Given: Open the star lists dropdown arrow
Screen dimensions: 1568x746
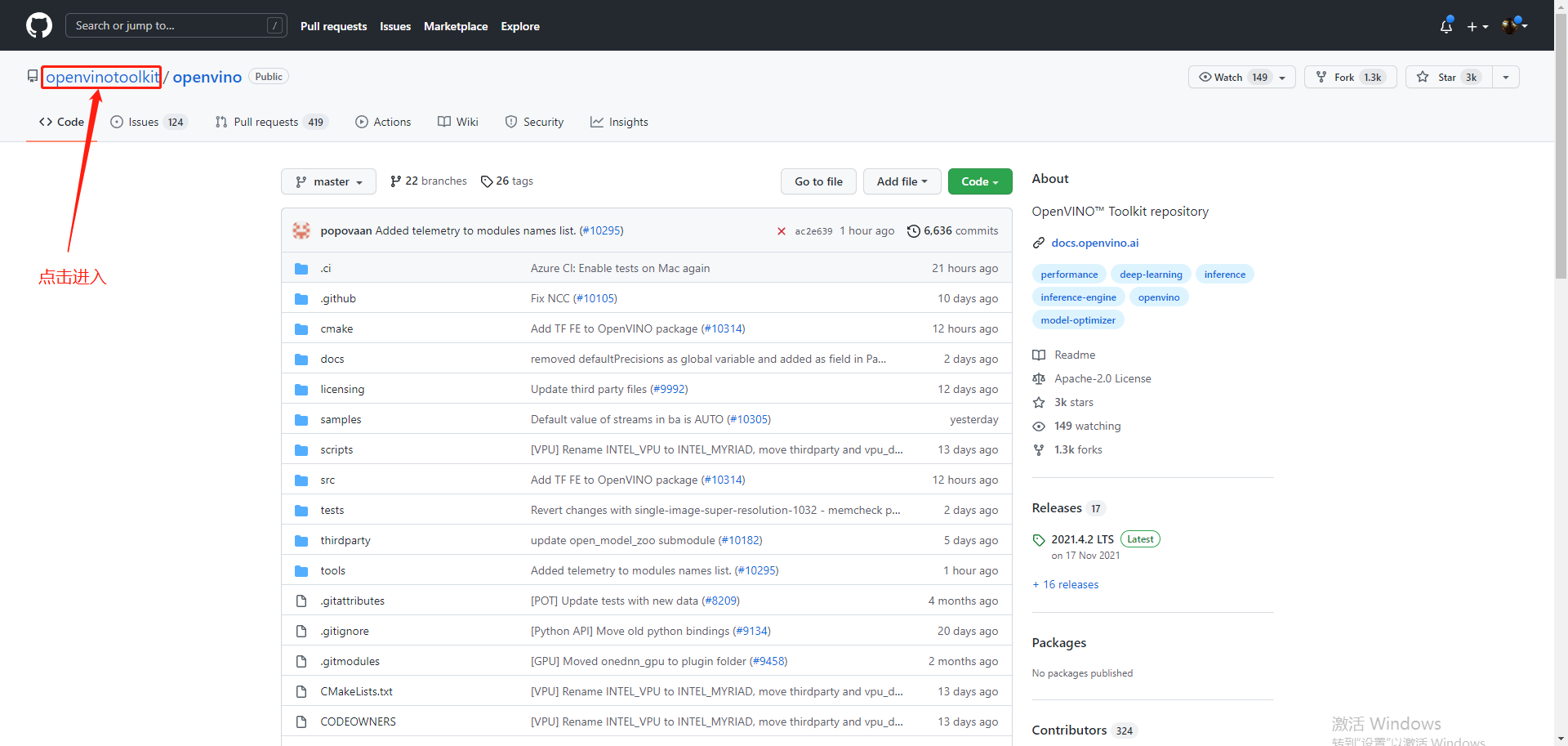Looking at the screenshot, I should [1506, 77].
